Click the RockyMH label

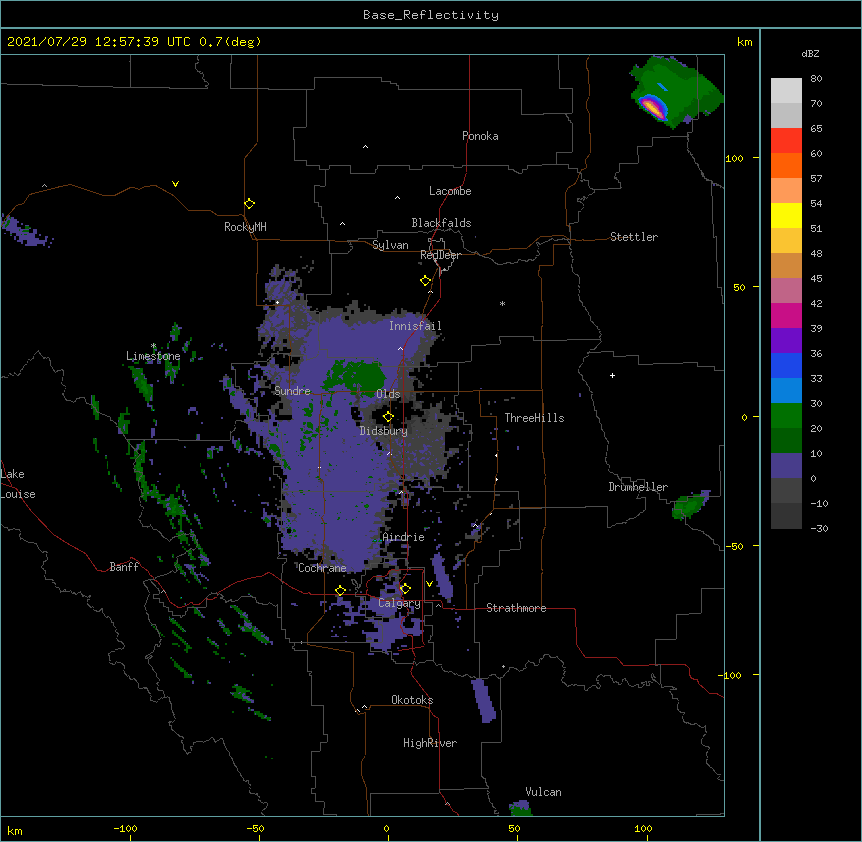[x=245, y=226]
